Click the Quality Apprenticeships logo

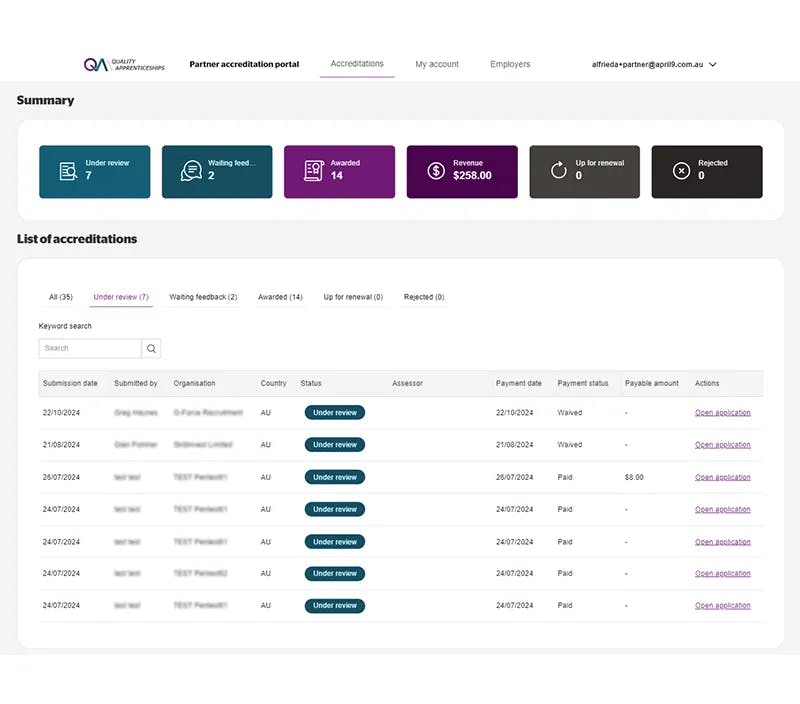110,64
